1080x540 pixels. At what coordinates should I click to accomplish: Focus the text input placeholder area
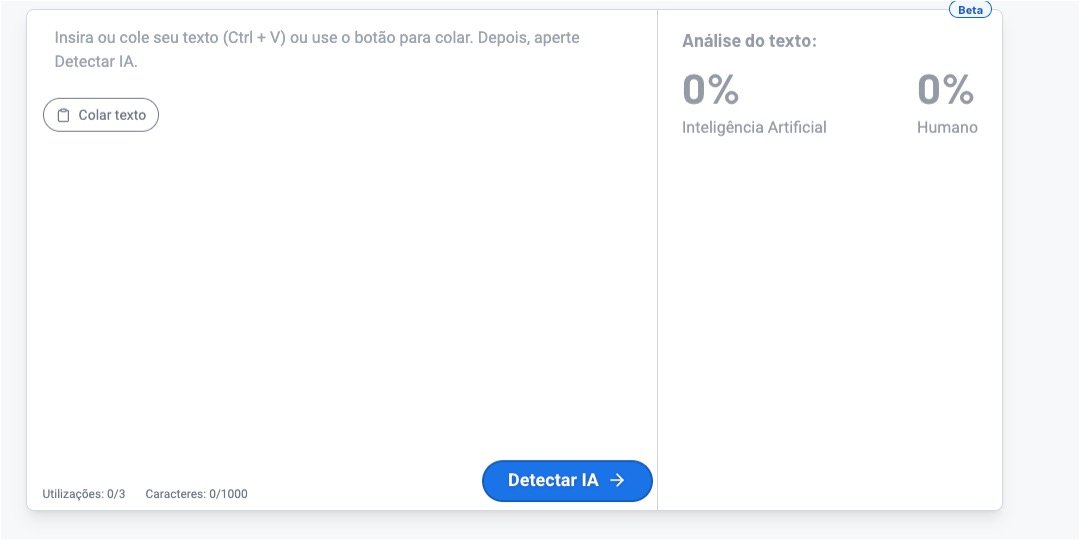[x=317, y=49]
